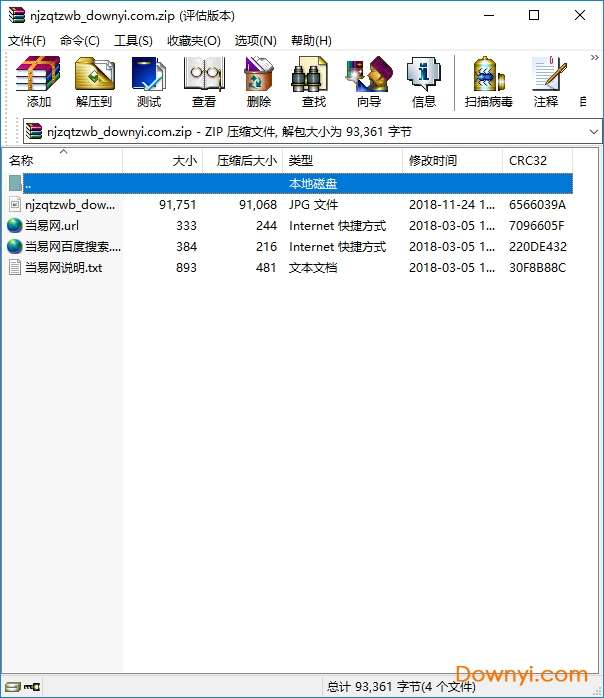Click the 解压到 (Extract to) icon
Screen dimensions: 604x698
(94, 82)
